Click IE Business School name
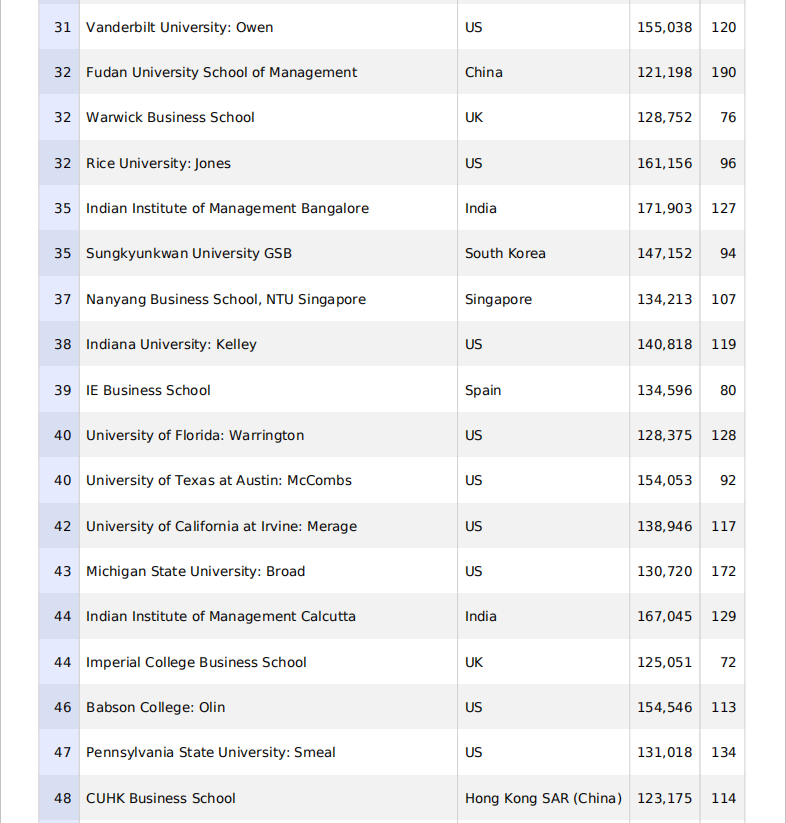Image resolution: width=786 pixels, height=823 pixels. 148,390
